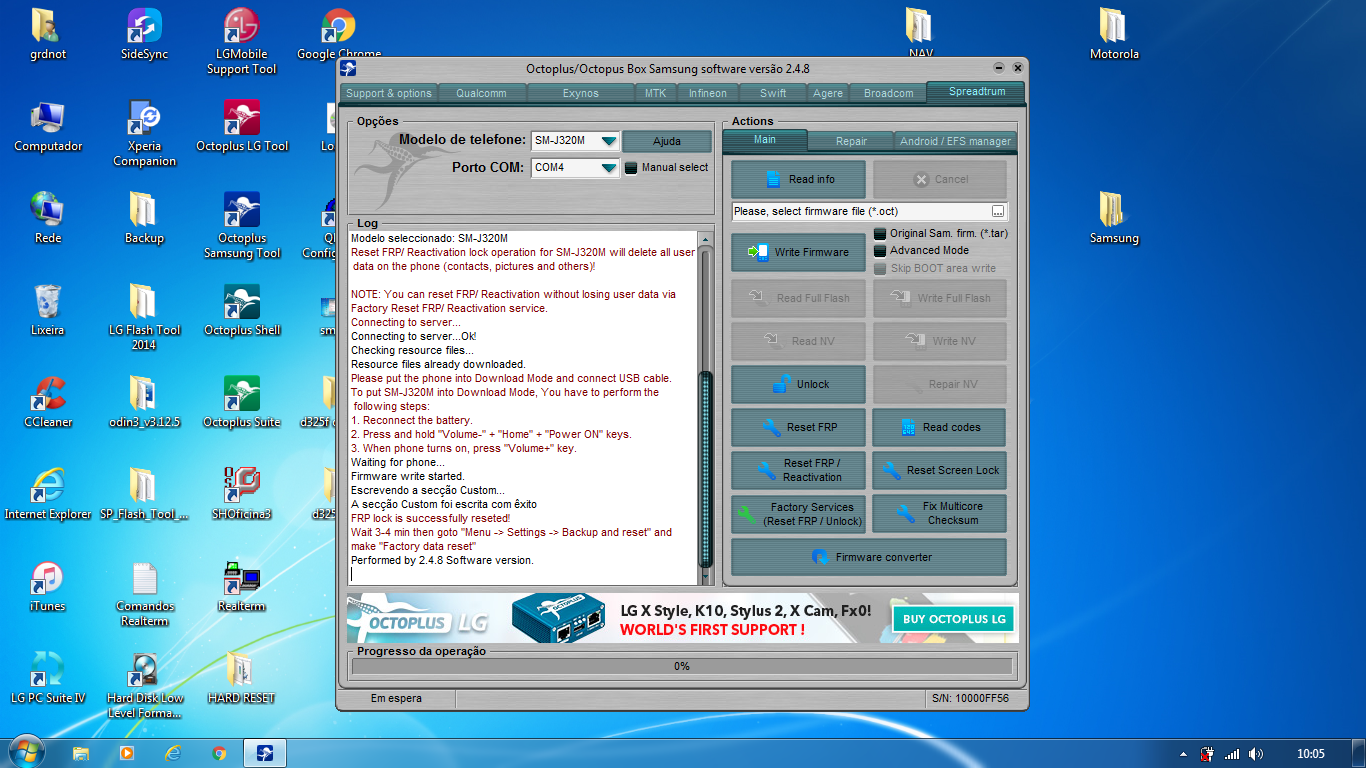The image size is (1366, 768).
Task: Click the Fix Multicore Checksum button
Action: 939,514
